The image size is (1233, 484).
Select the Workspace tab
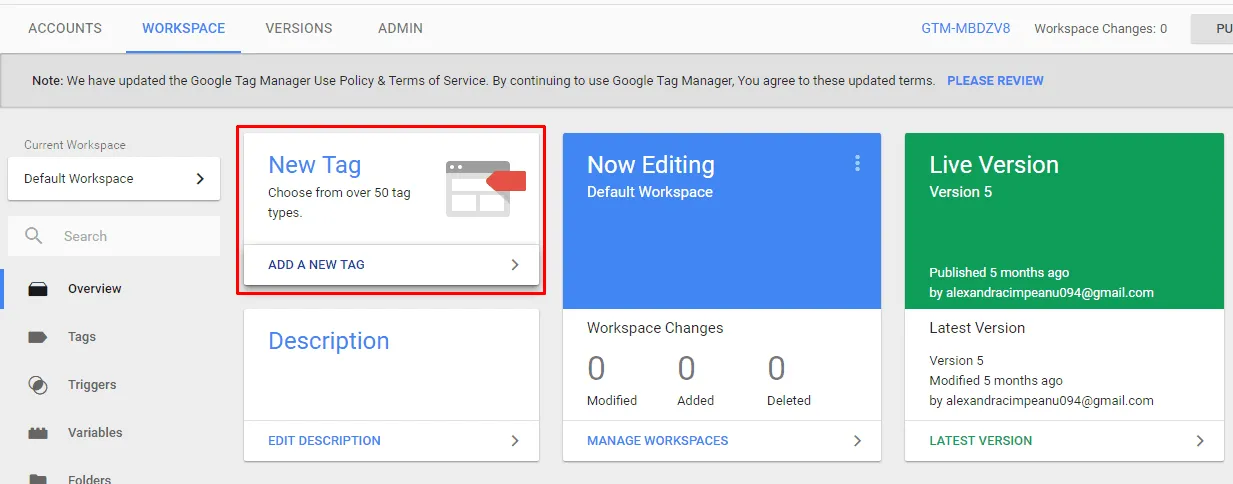[183, 28]
